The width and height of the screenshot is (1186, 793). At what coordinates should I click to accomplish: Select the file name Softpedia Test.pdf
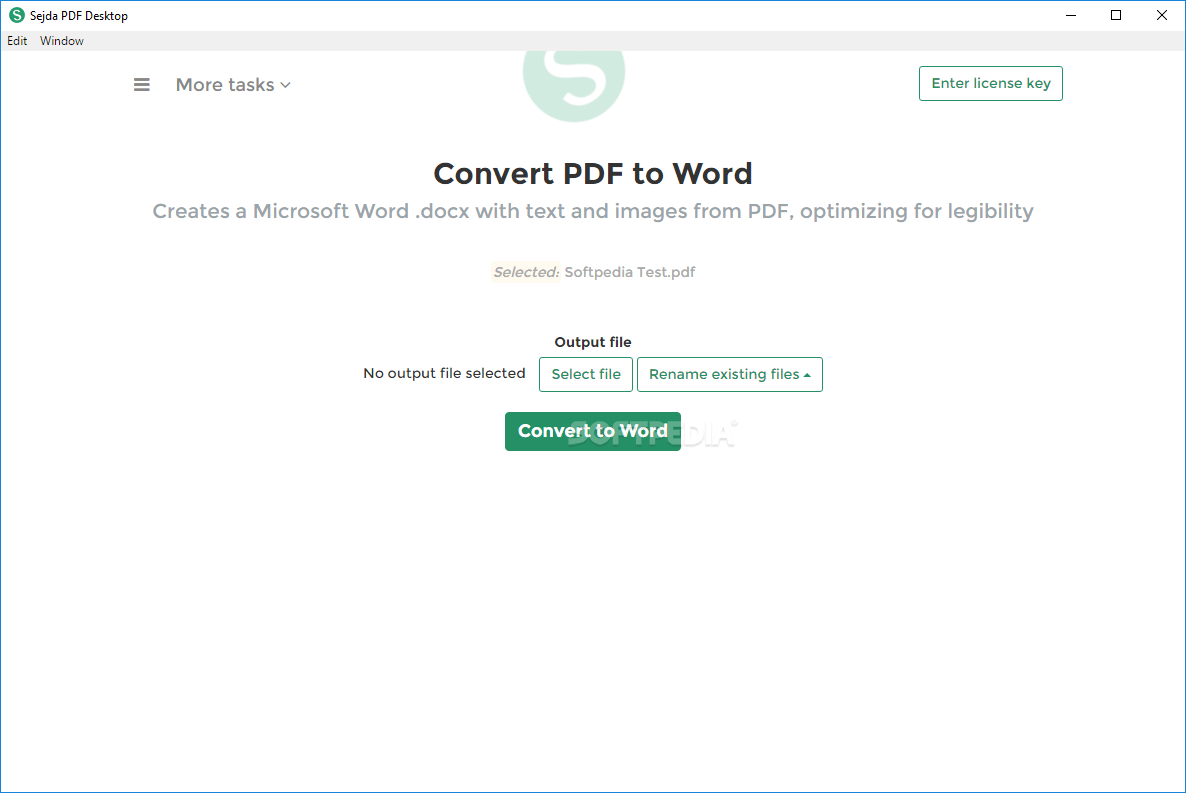(x=629, y=271)
